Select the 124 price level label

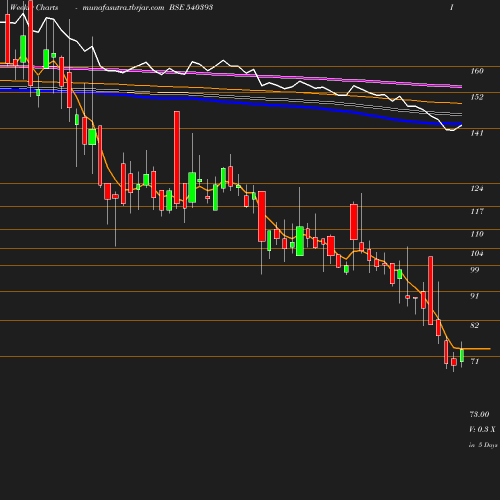click(477, 189)
